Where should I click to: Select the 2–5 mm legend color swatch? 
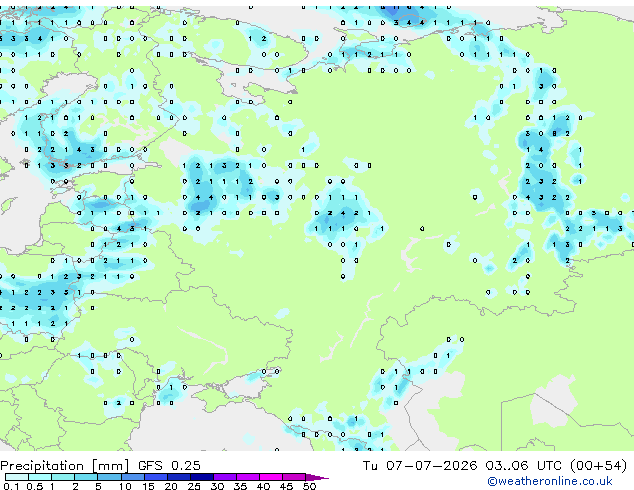pyautogui.click(x=86, y=477)
